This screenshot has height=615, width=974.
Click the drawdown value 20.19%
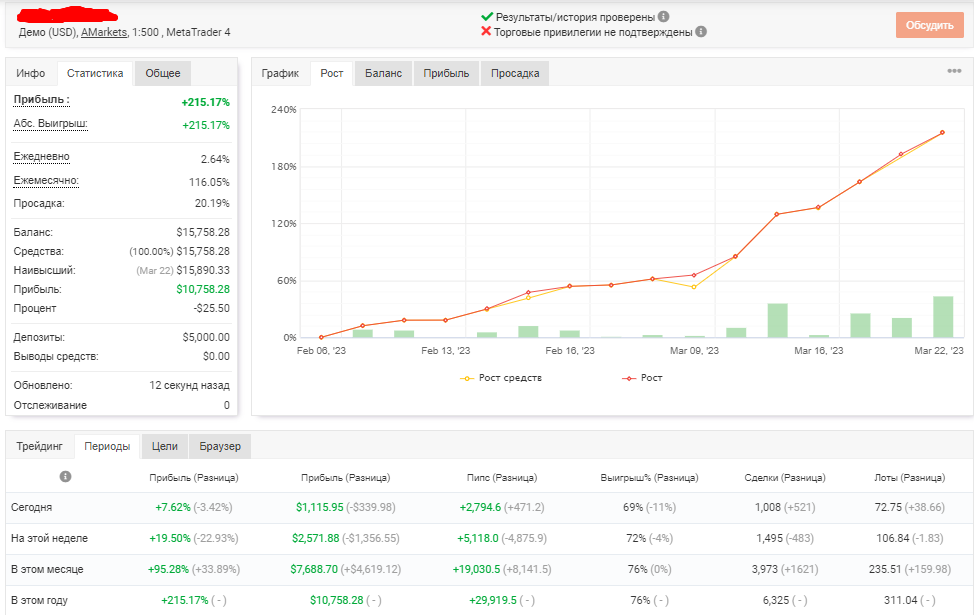click(212, 203)
